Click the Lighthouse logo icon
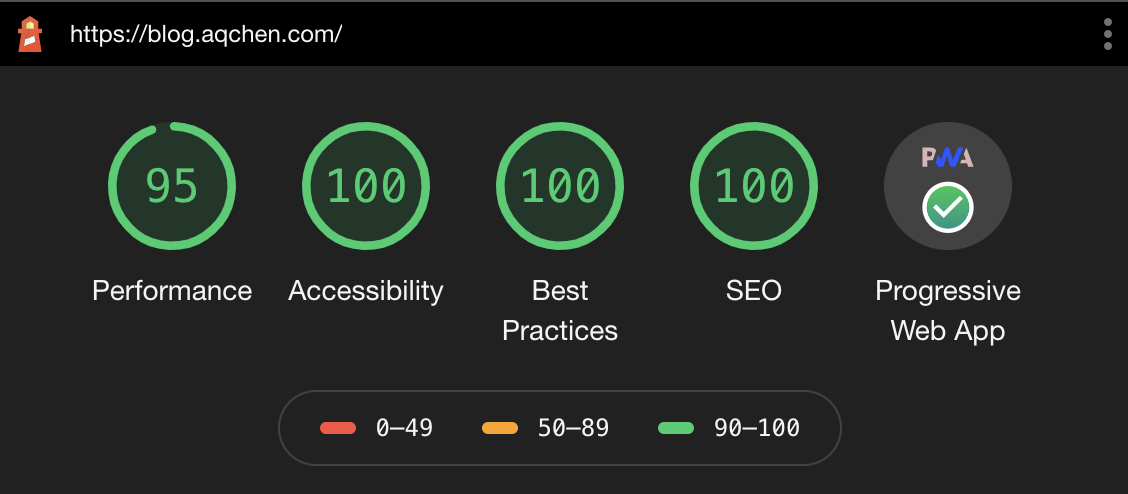This screenshot has height=494, width=1128. point(30,34)
